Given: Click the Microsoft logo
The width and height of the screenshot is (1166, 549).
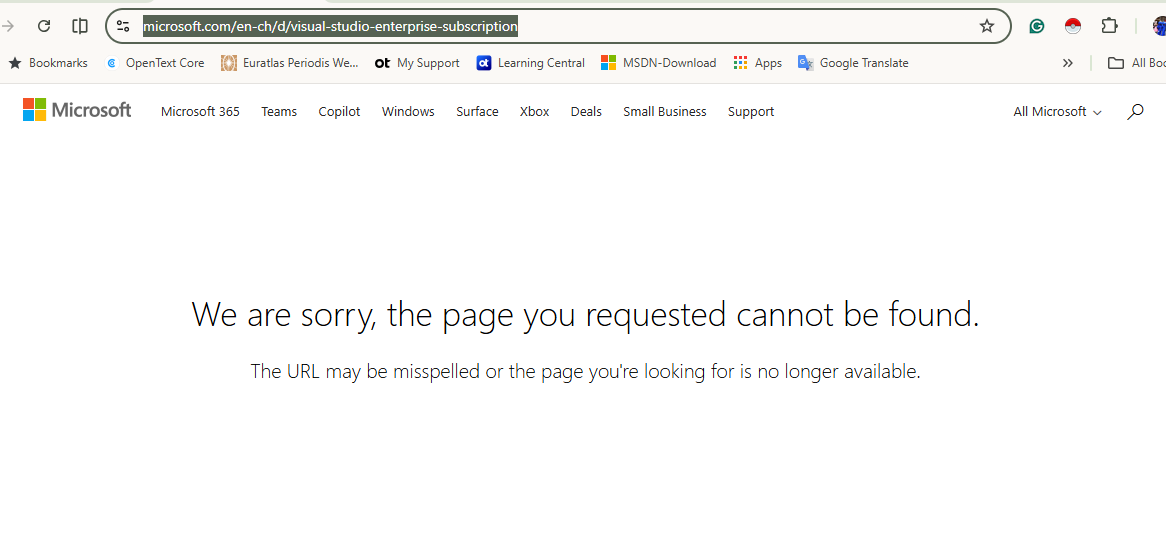Looking at the screenshot, I should (x=77, y=110).
